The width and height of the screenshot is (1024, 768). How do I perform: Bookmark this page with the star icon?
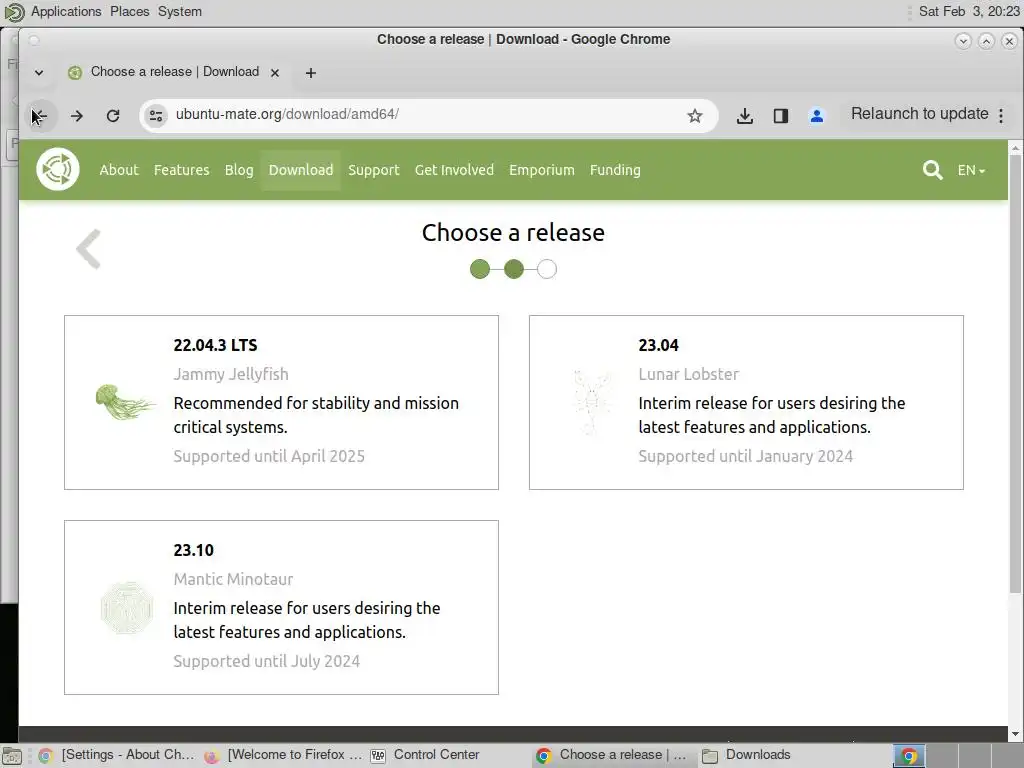[694, 116]
